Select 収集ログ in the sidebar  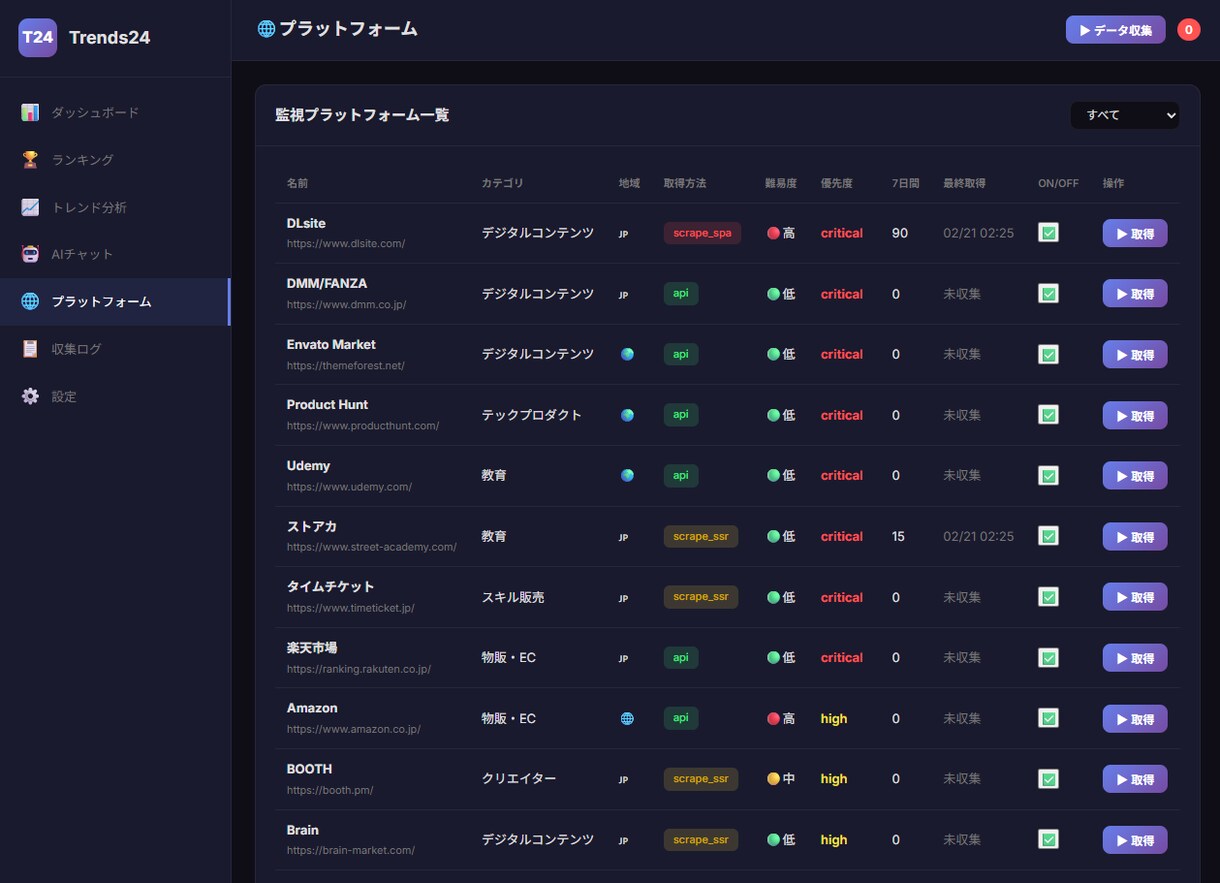point(115,349)
